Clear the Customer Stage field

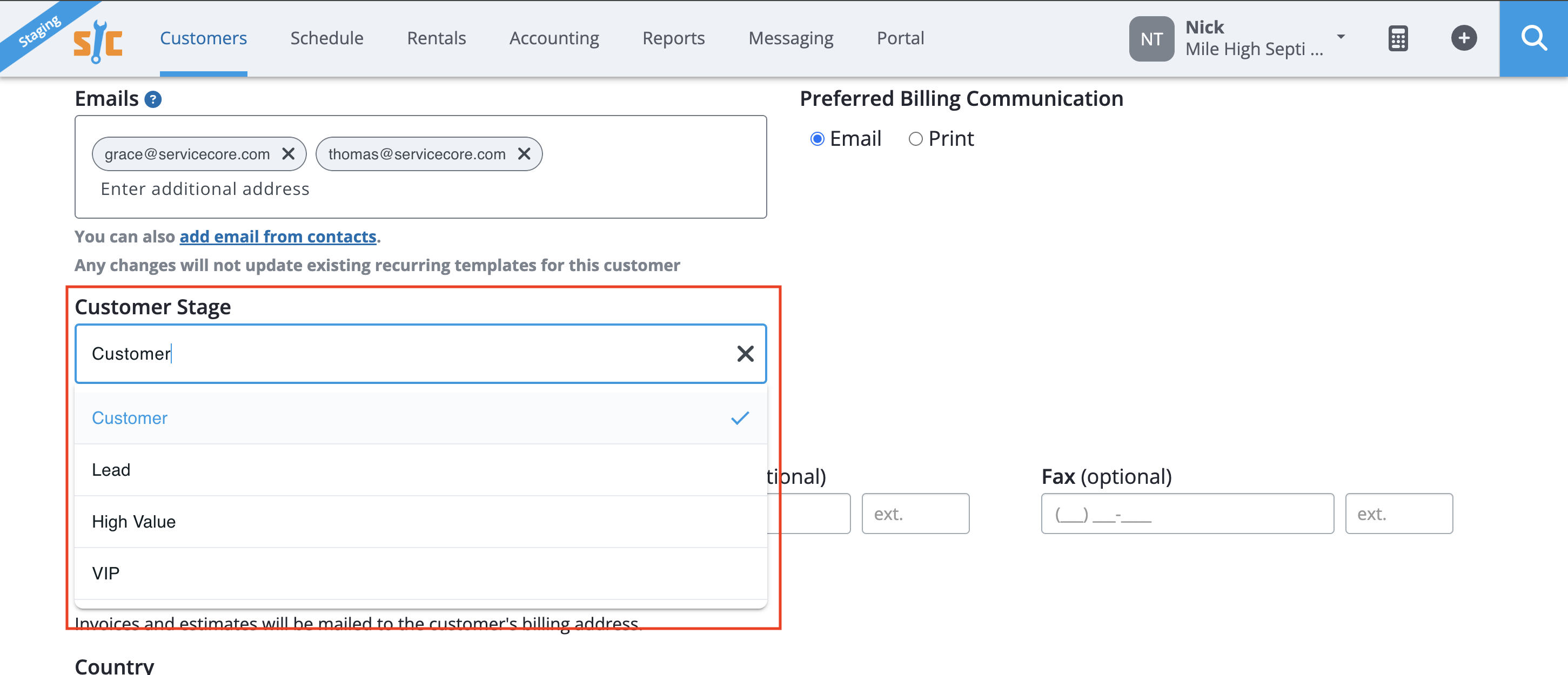point(745,353)
